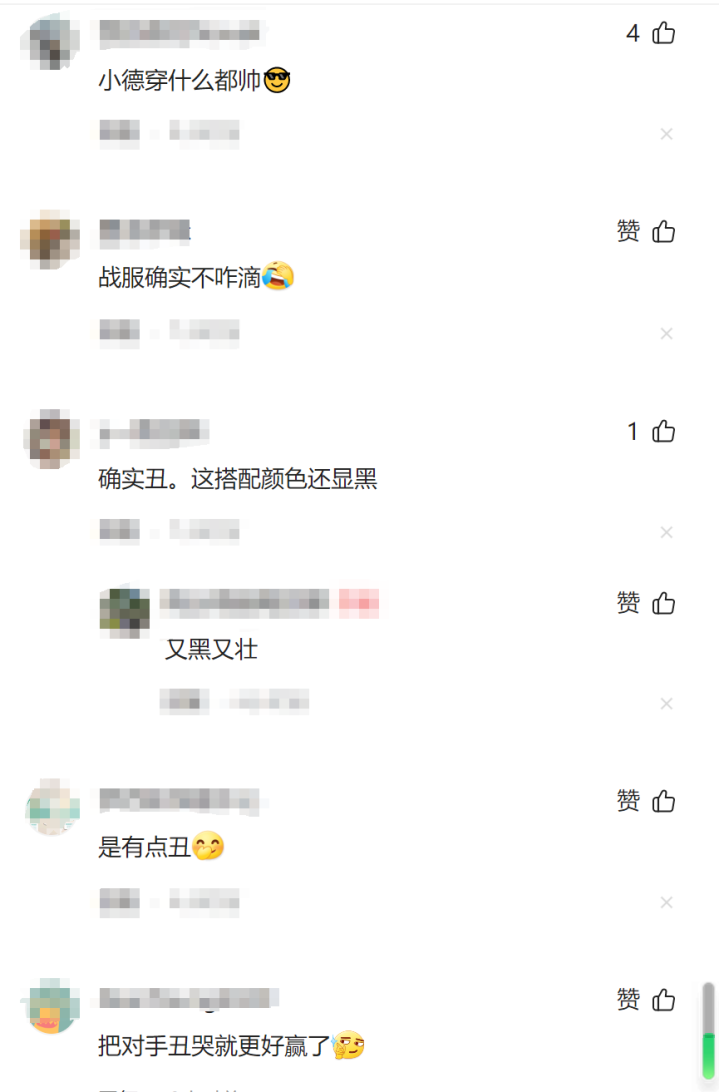
Task: Like the comment '是有点丑'
Action: 663,801
